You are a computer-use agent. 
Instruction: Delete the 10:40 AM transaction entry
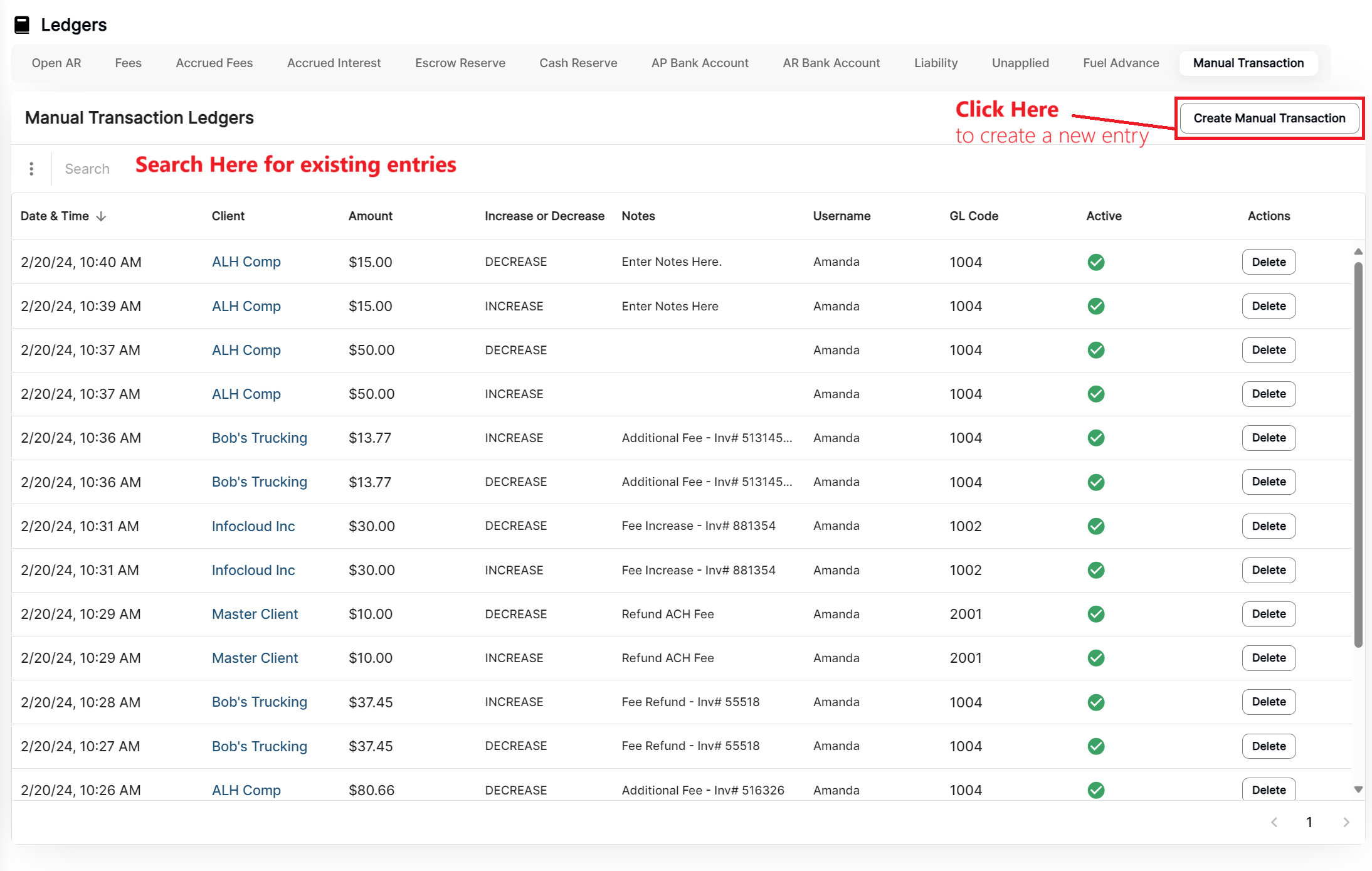1269,261
